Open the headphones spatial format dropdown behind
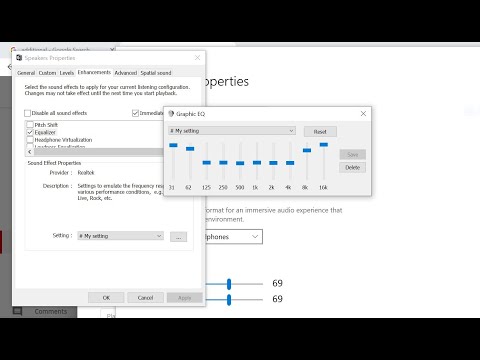The image size is (480, 360). pyautogui.click(x=234, y=237)
